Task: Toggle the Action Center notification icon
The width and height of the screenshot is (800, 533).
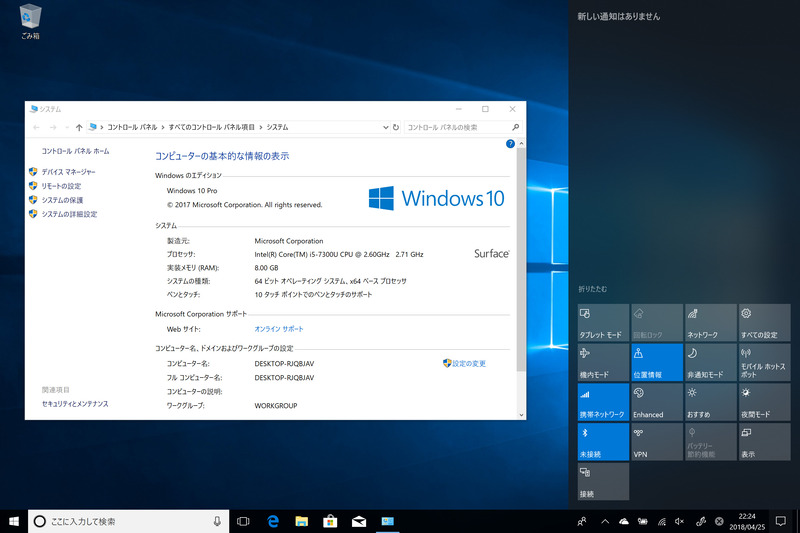Action: 780,521
